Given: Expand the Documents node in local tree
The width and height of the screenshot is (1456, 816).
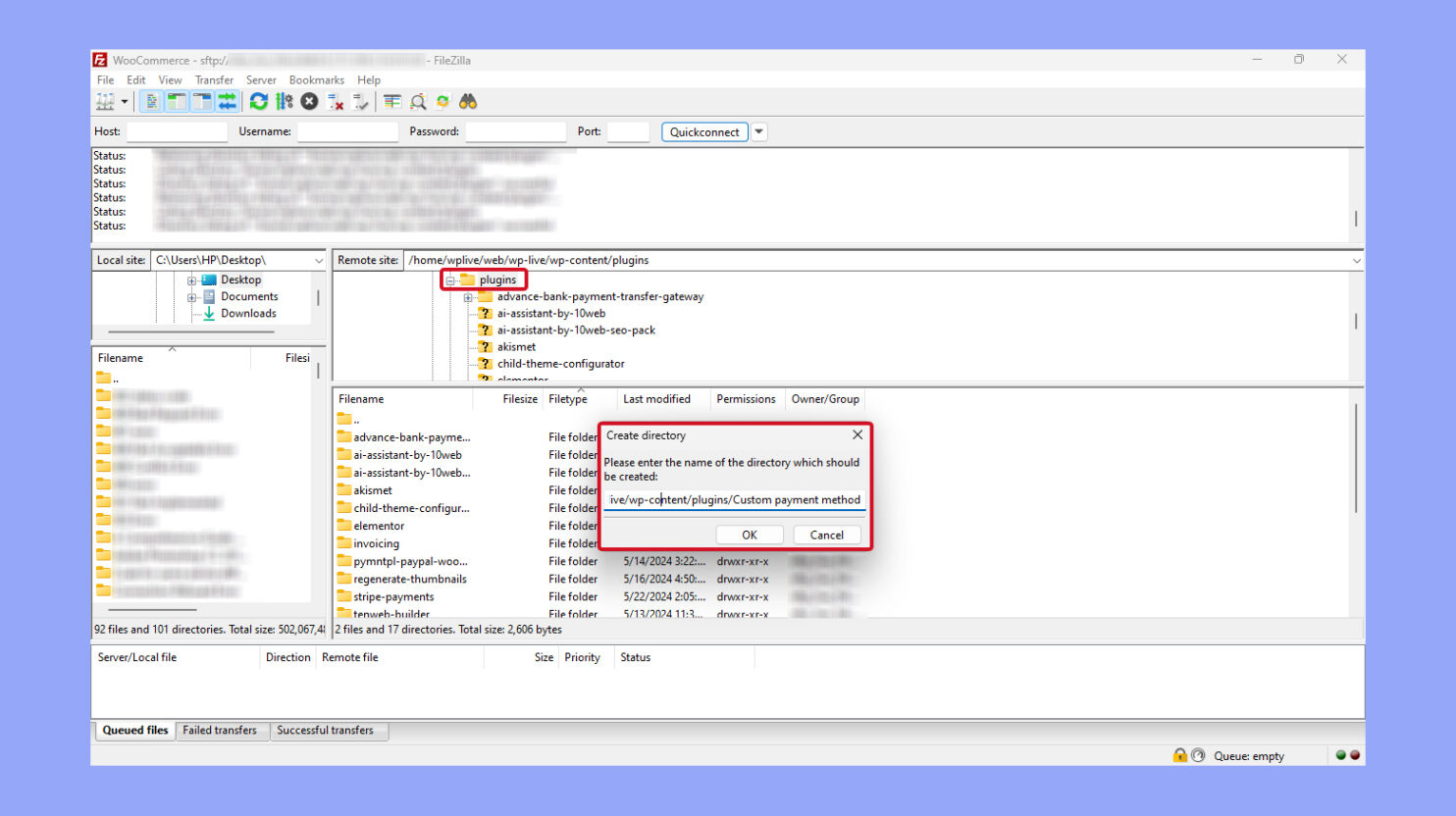Looking at the screenshot, I should click(192, 297).
